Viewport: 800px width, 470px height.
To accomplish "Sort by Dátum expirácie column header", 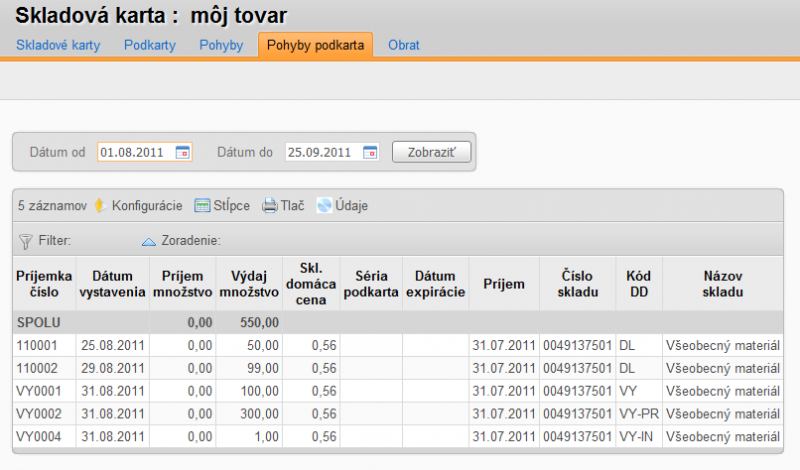I will [435, 284].
